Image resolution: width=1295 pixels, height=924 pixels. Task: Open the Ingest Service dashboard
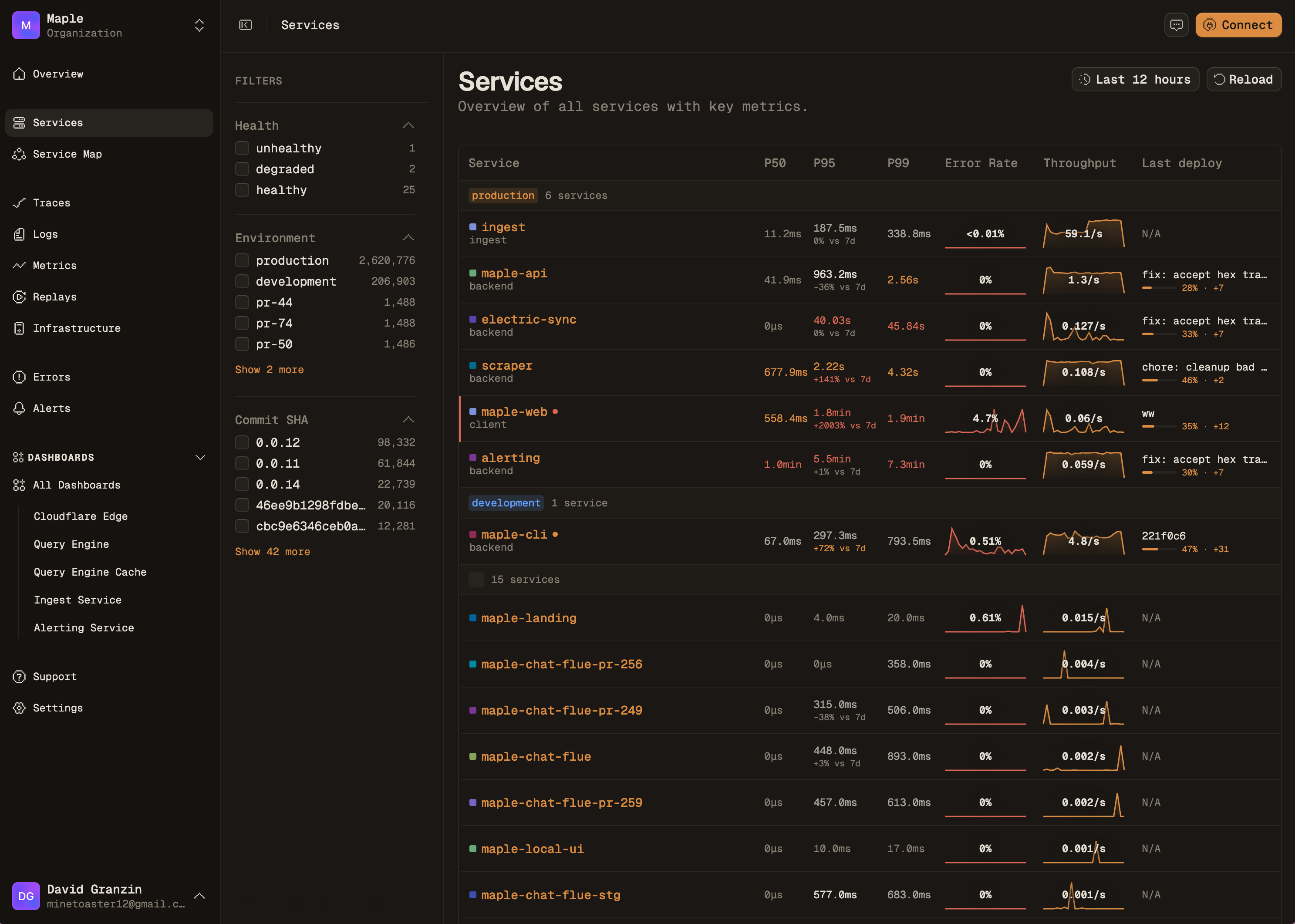click(78, 600)
